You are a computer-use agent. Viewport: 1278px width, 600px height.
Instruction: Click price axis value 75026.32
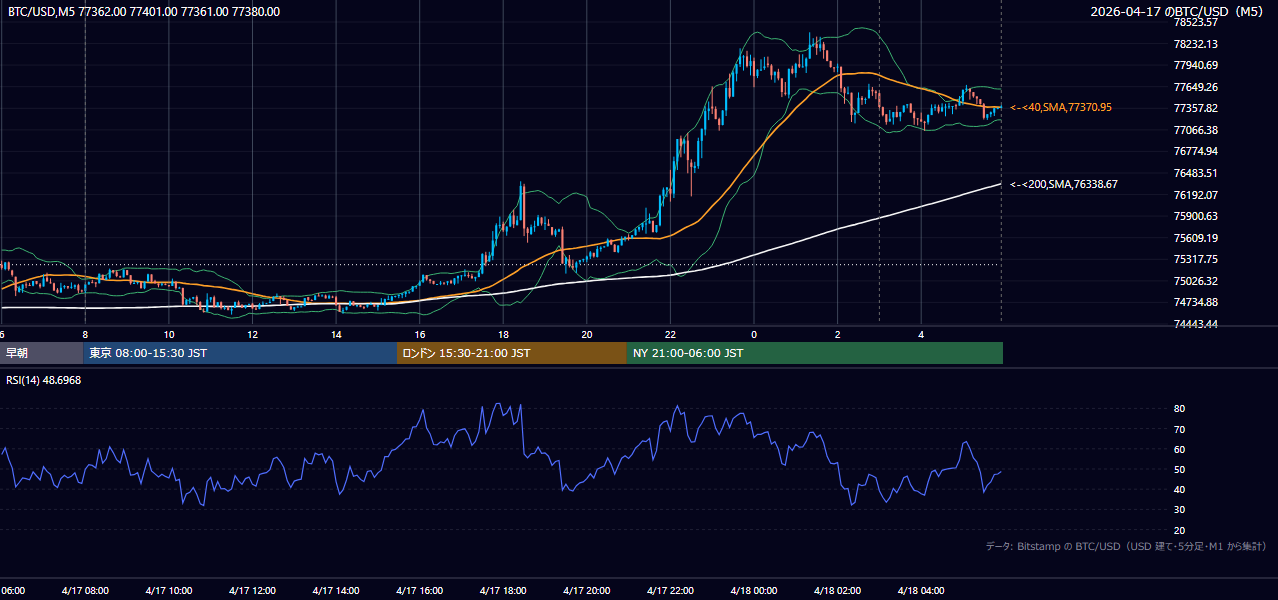[x=1195, y=281]
